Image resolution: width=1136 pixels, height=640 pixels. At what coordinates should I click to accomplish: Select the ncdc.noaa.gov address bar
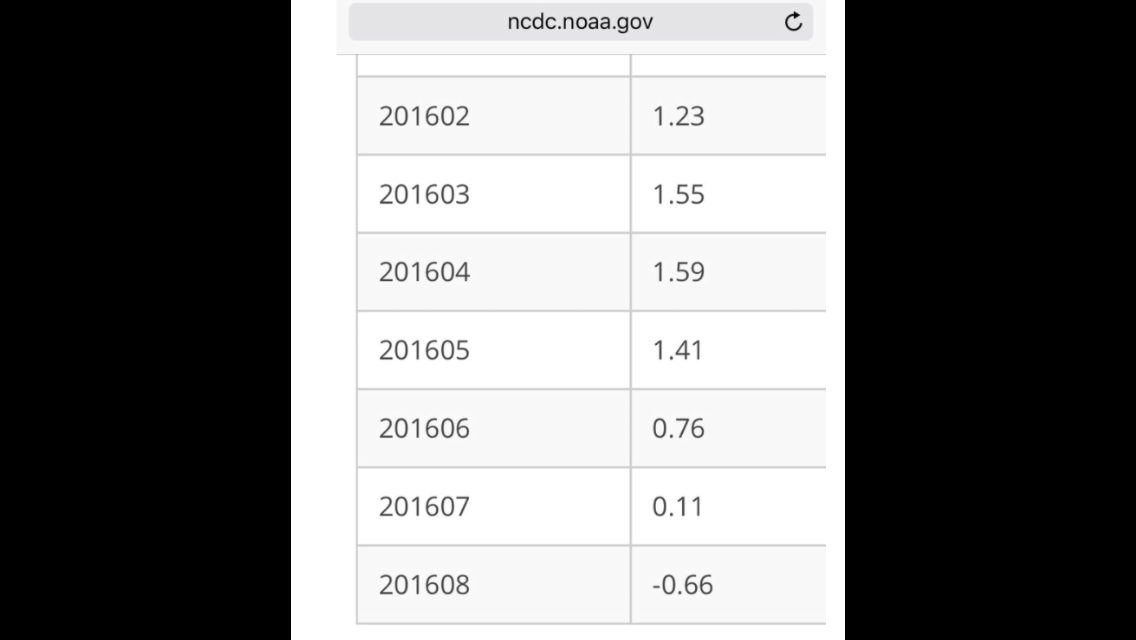[580, 22]
